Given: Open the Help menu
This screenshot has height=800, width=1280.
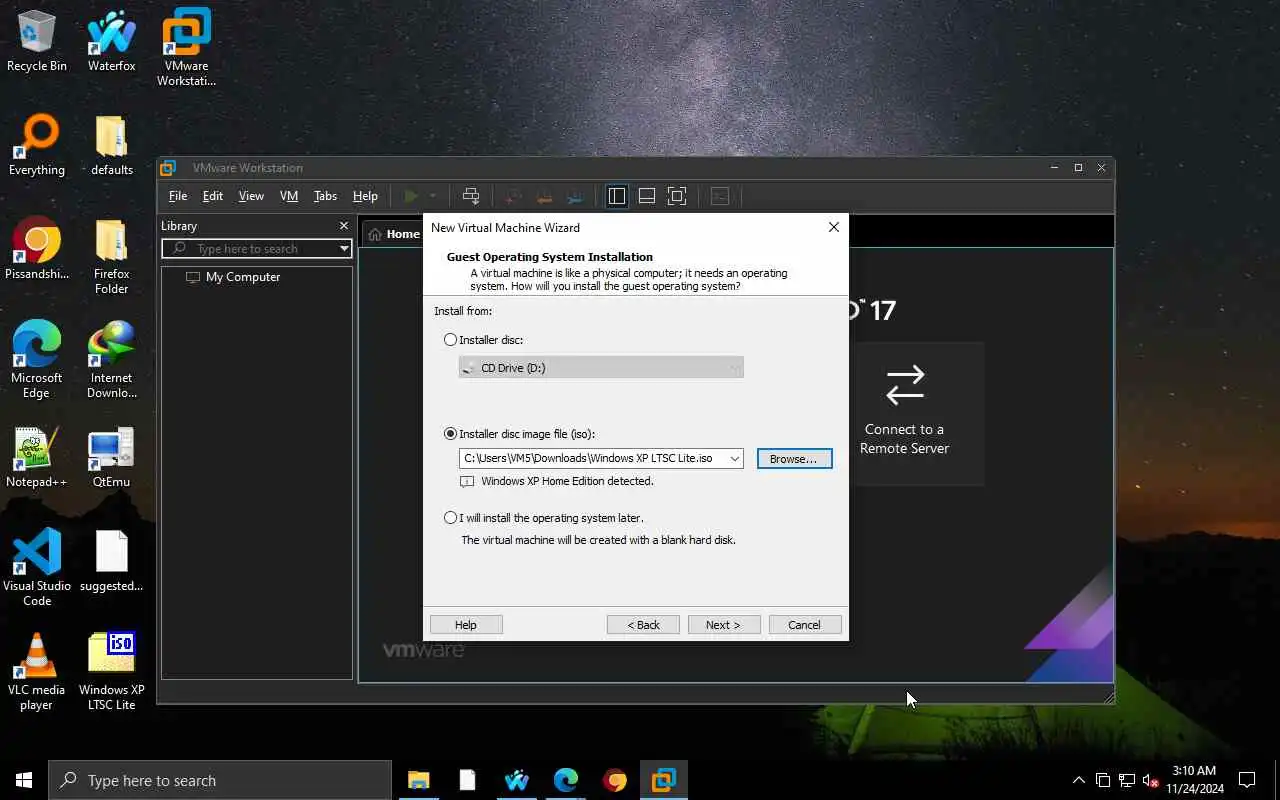Looking at the screenshot, I should click(x=365, y=196).
